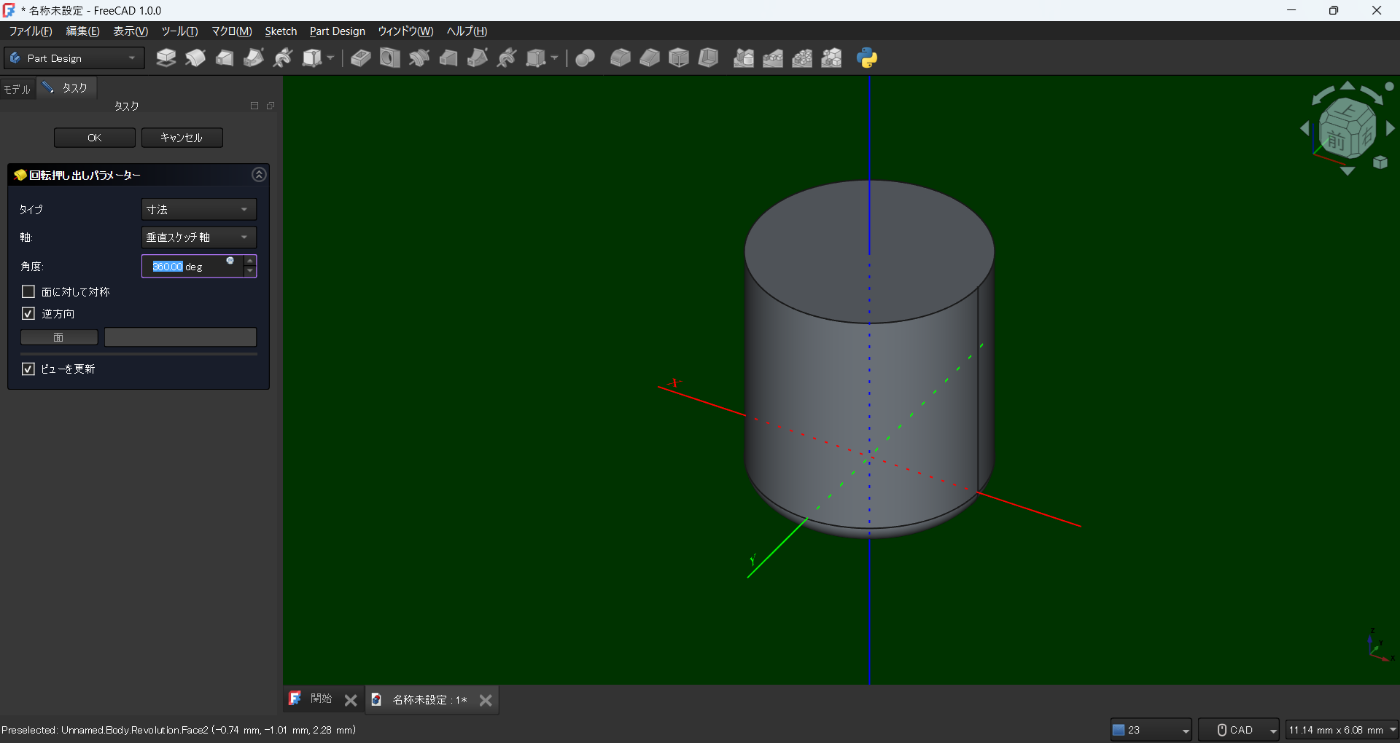1400x743 pixels.
Task: Rotate view using navigation cube up arrow
Action: point(1347,86)
